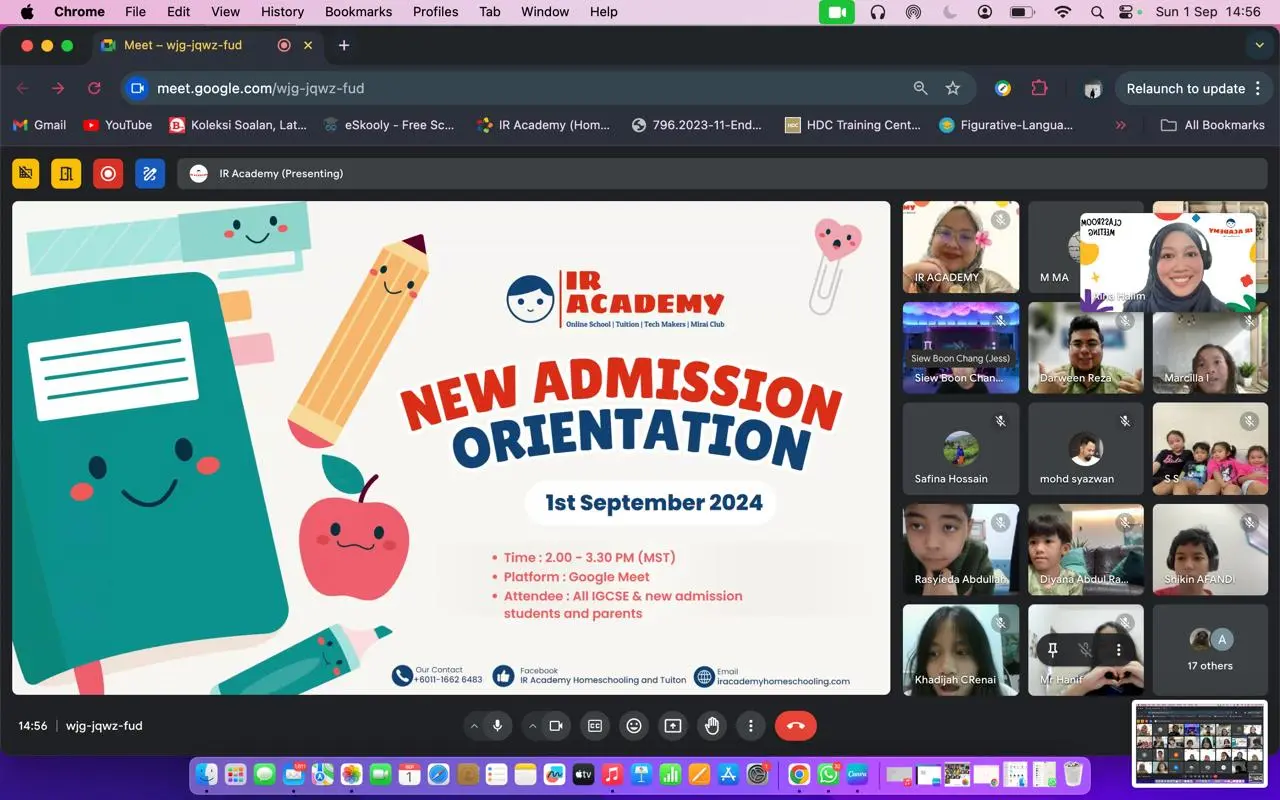Select IR Academy (Presenting) bar
The image size is (1280, 800).
tap(722, 173)
